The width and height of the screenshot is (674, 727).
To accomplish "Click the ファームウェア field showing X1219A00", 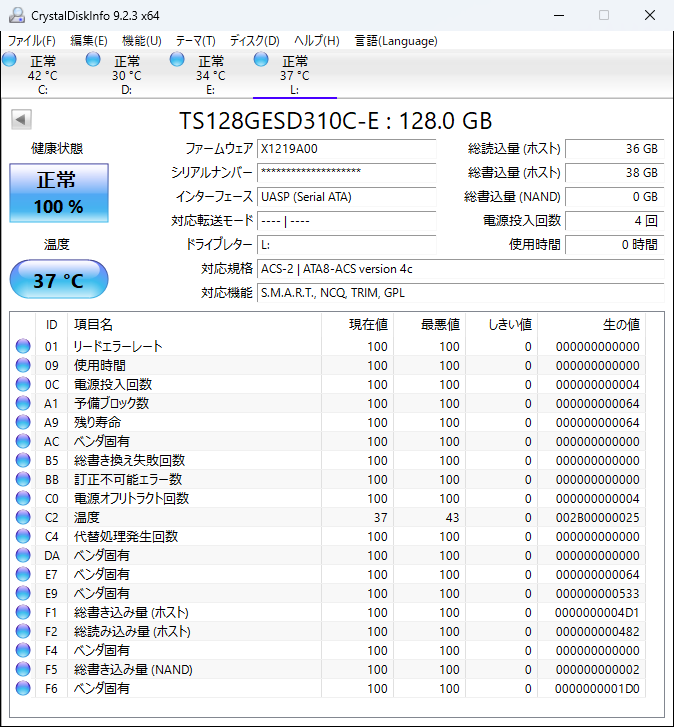I will pyautogui.click(x=346, y=148).
